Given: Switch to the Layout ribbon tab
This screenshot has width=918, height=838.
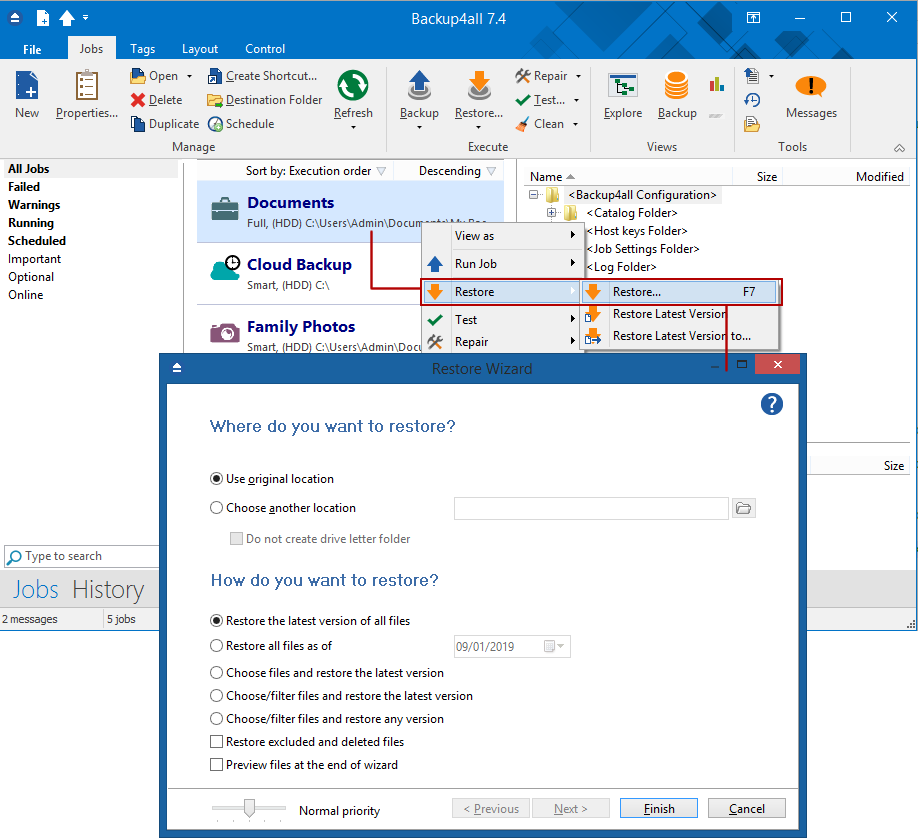Looking at the screenshot, I should click(199, 48).
